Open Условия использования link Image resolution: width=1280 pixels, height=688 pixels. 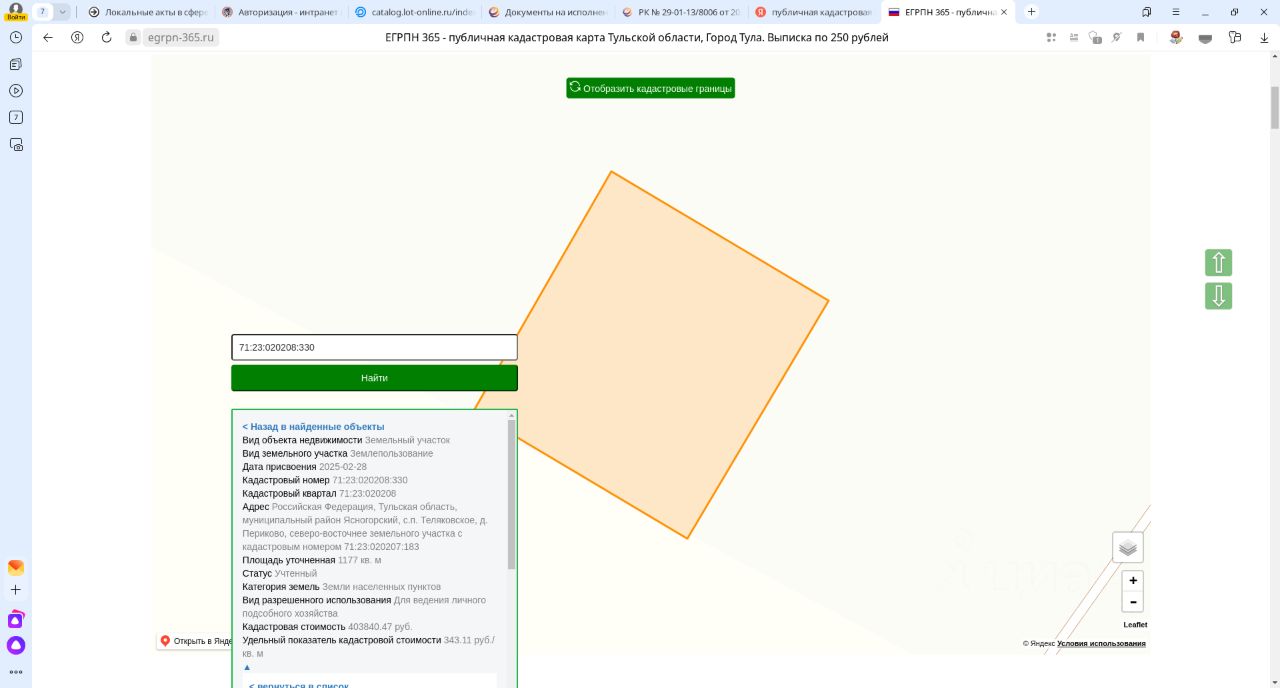(1101, 643)
